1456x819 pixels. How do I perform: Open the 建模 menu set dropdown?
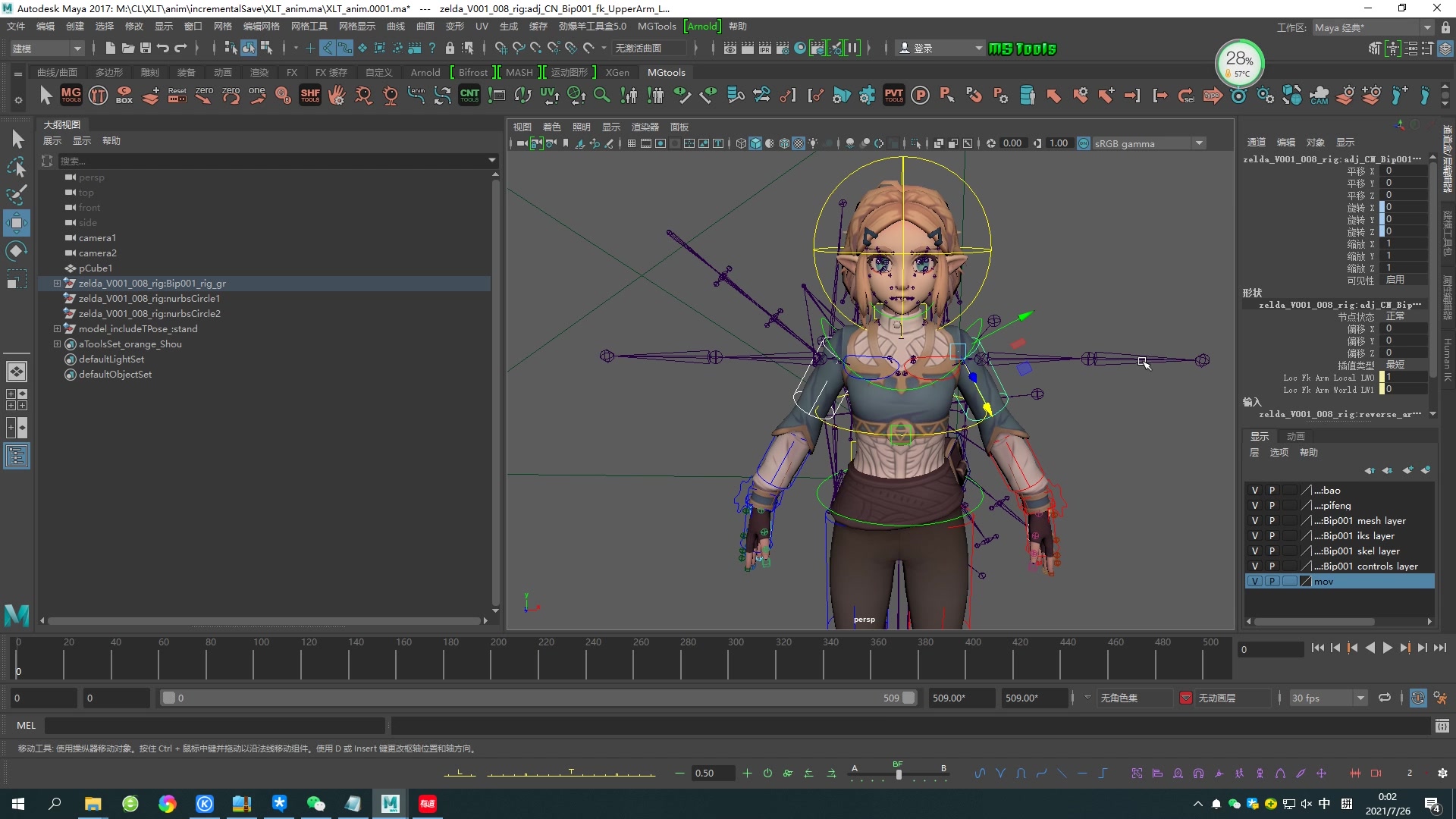point(46,48)
